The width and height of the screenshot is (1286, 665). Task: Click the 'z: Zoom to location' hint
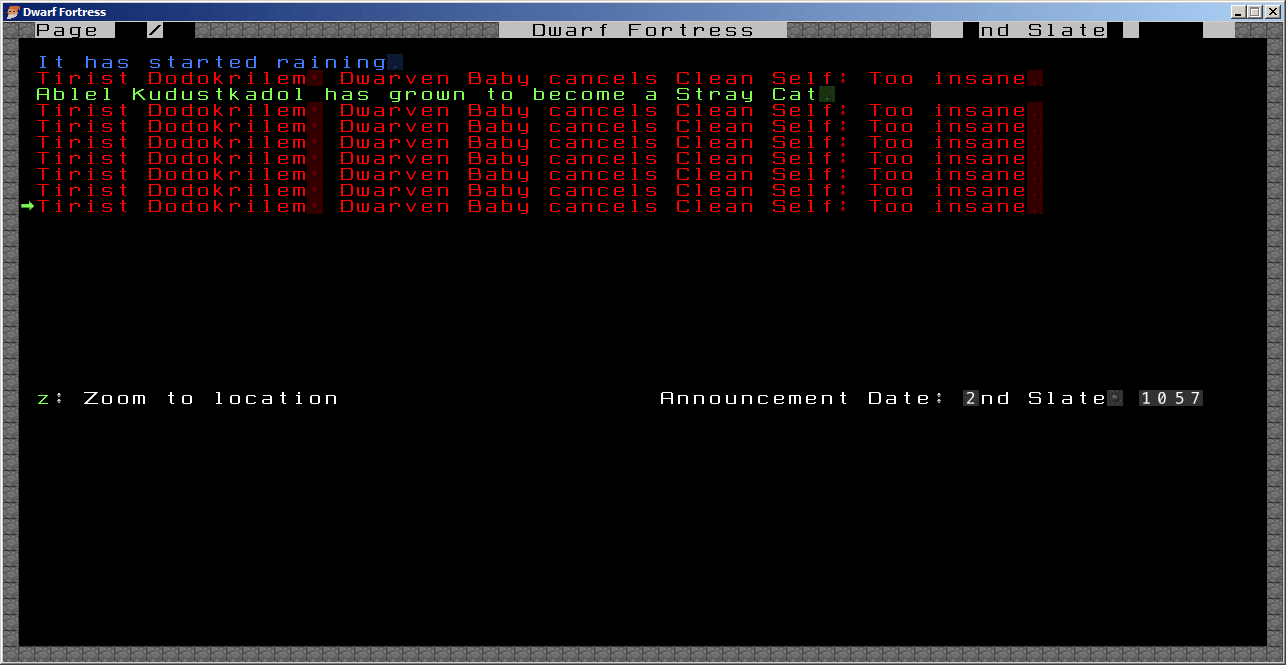(187, 399)
